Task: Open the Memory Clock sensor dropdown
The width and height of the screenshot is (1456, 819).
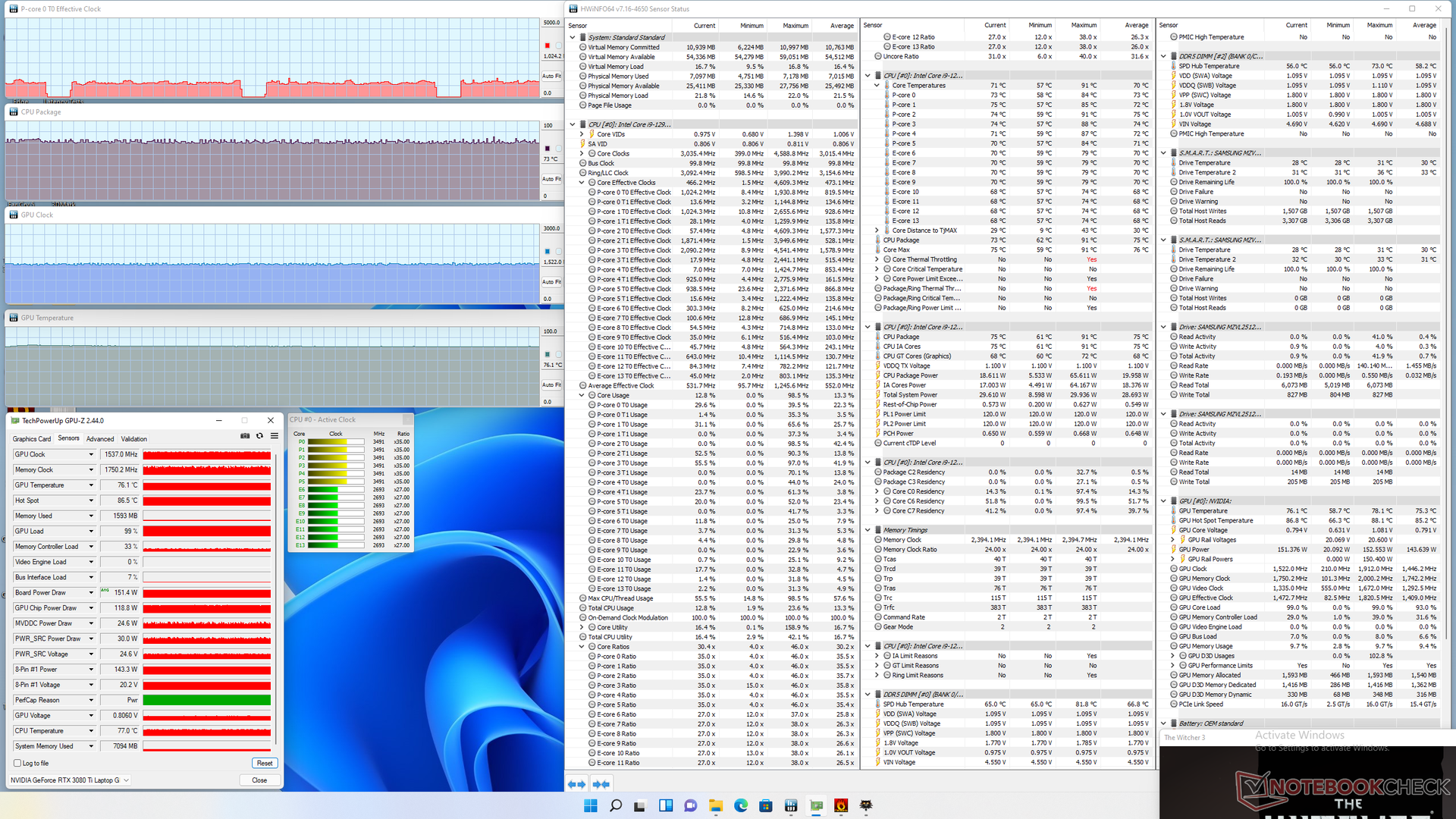Action: pyautogui.click(x=91, y=469)
